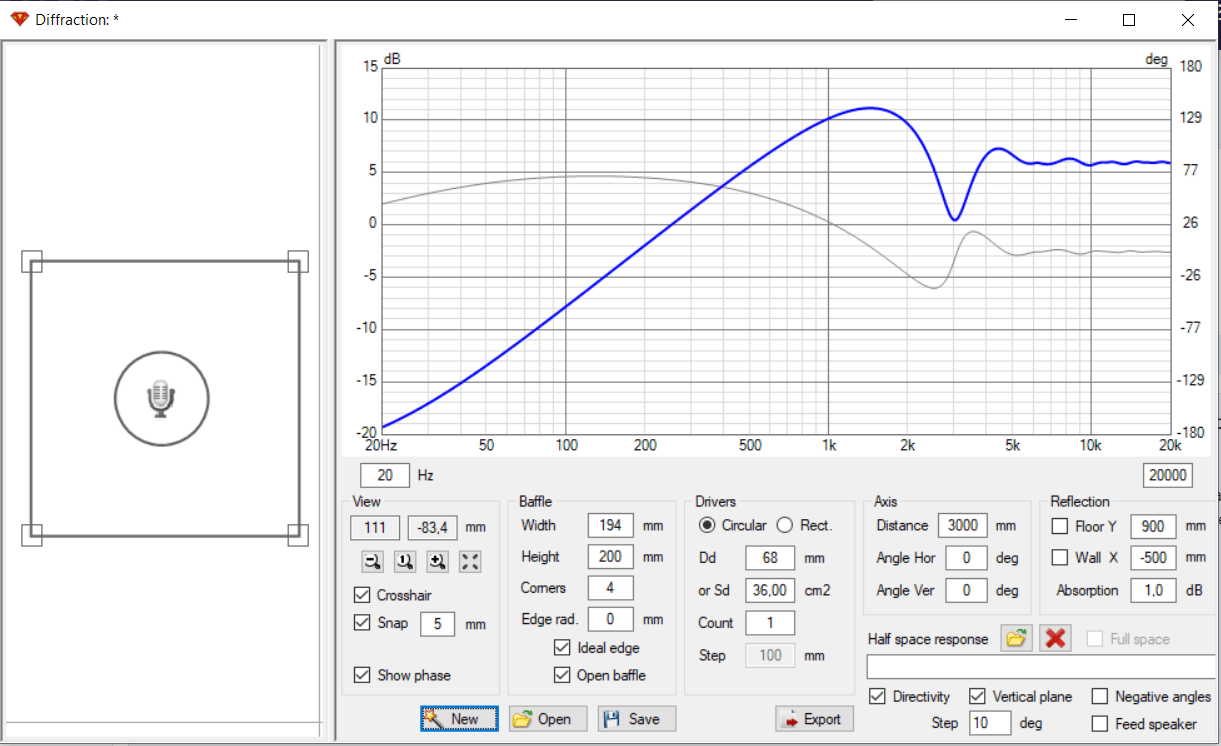Click the zoom in view icon

pos(437,562)
